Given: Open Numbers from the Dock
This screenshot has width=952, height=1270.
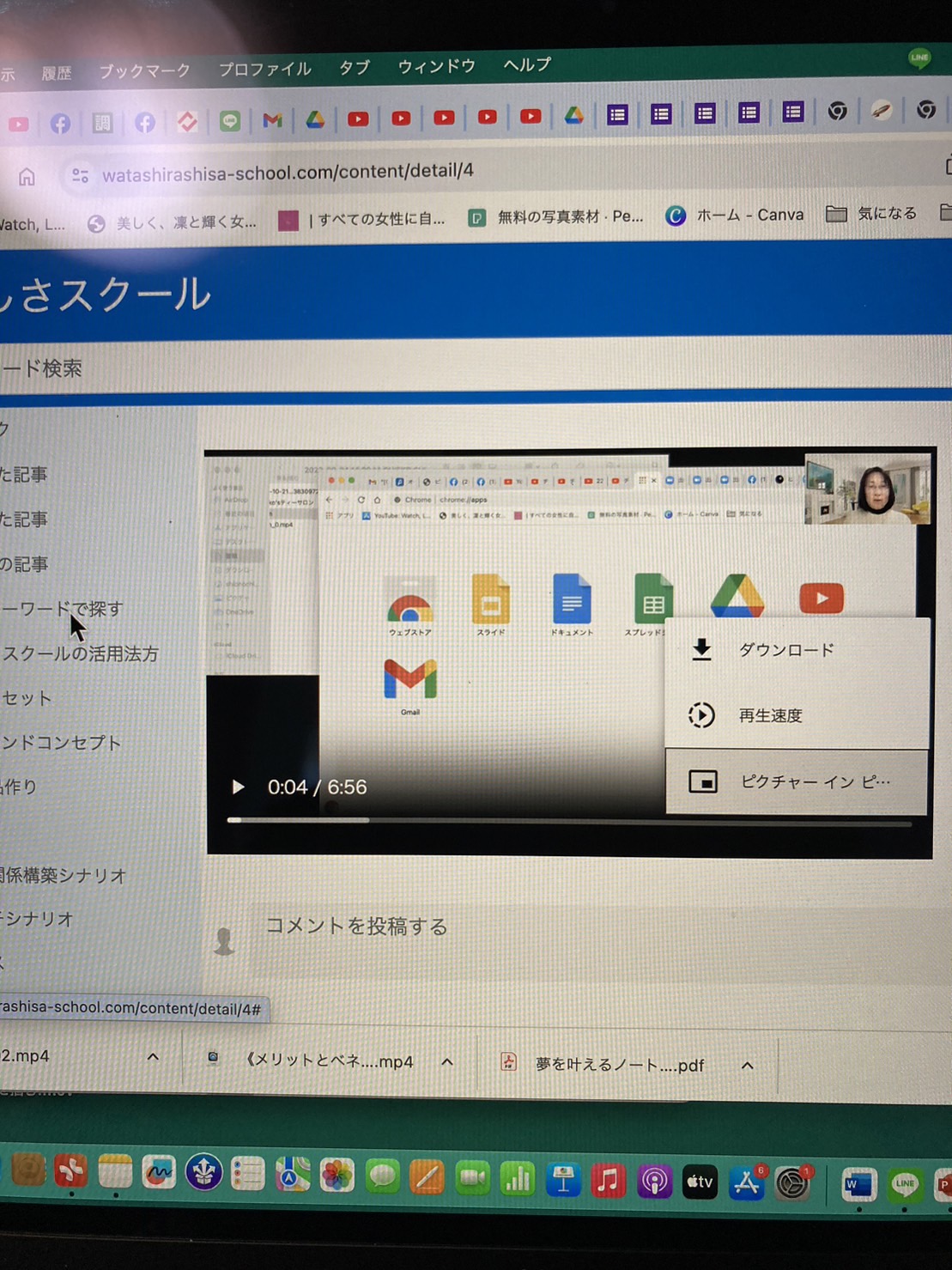Looking at the screenshot, I should coord(517,1179).
